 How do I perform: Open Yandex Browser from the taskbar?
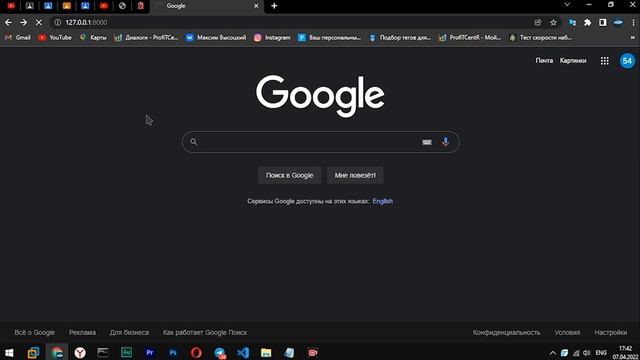[80, 352]
